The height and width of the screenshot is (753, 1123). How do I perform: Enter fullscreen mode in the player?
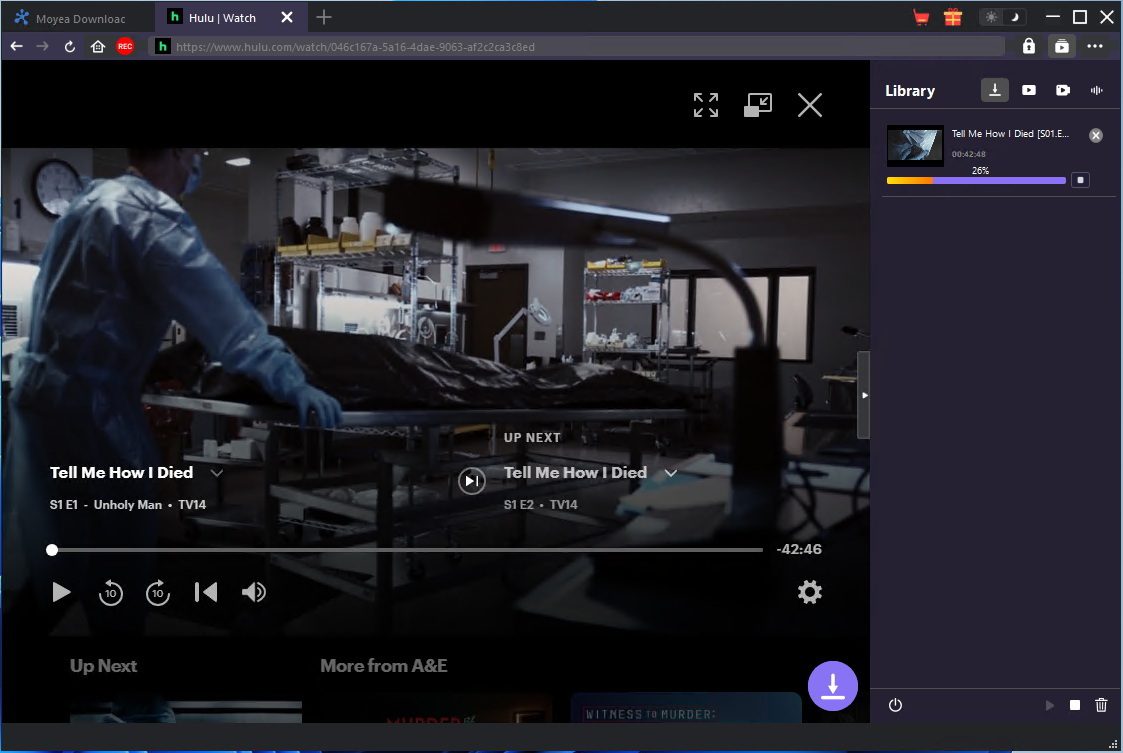tap(705, 105)
